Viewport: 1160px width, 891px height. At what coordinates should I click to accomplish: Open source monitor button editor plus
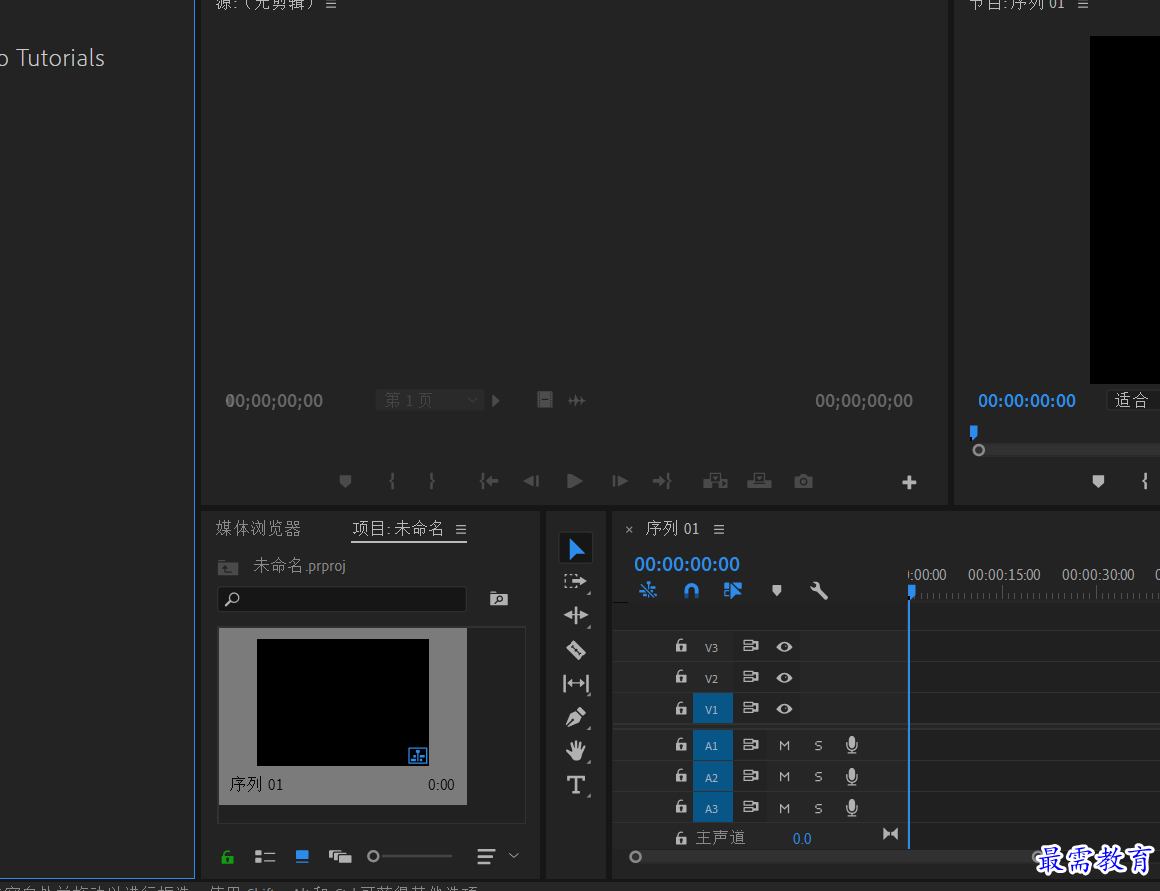click(x=909, y=483)
